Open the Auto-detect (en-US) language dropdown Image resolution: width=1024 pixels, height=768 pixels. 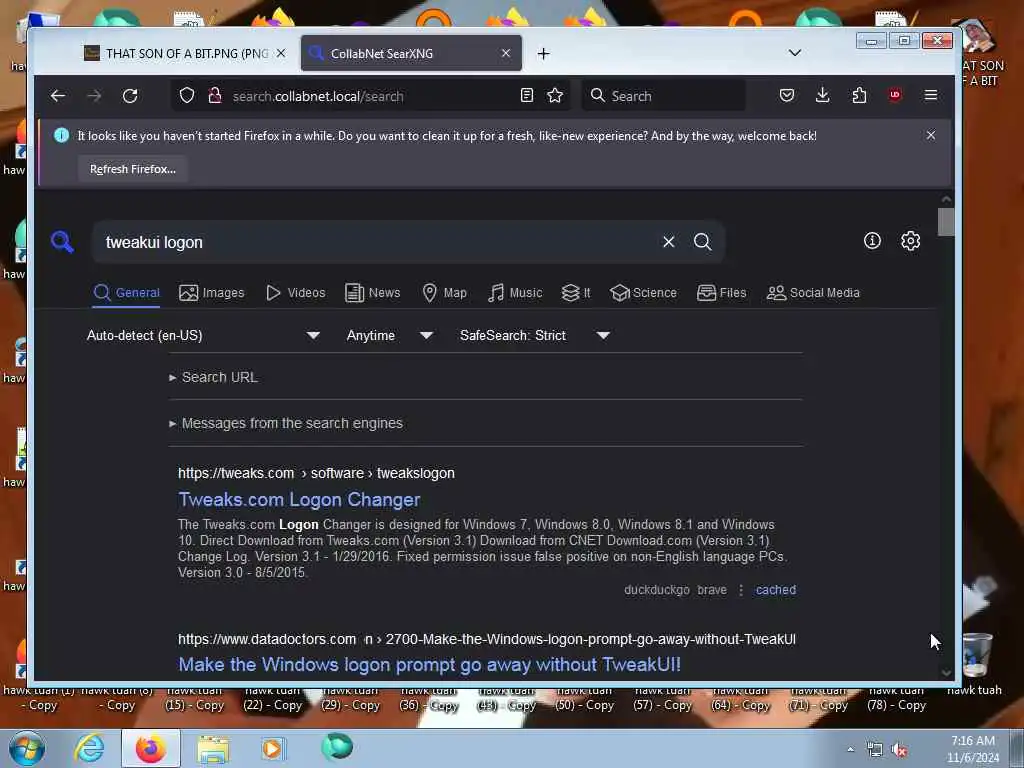pyautogui.click(x=203, y=335)
